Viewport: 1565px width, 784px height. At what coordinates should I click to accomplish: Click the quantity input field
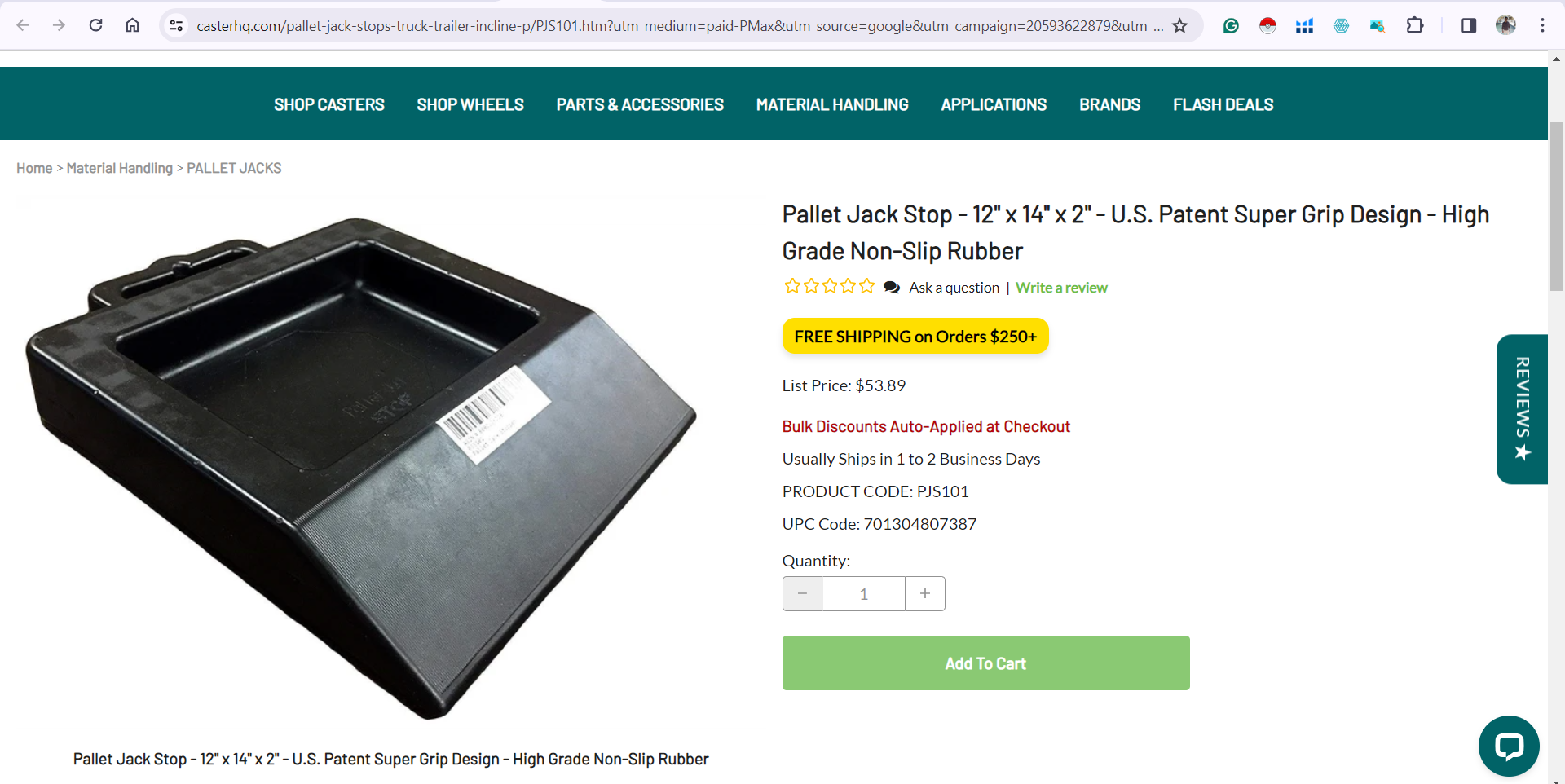pos(864,594)
